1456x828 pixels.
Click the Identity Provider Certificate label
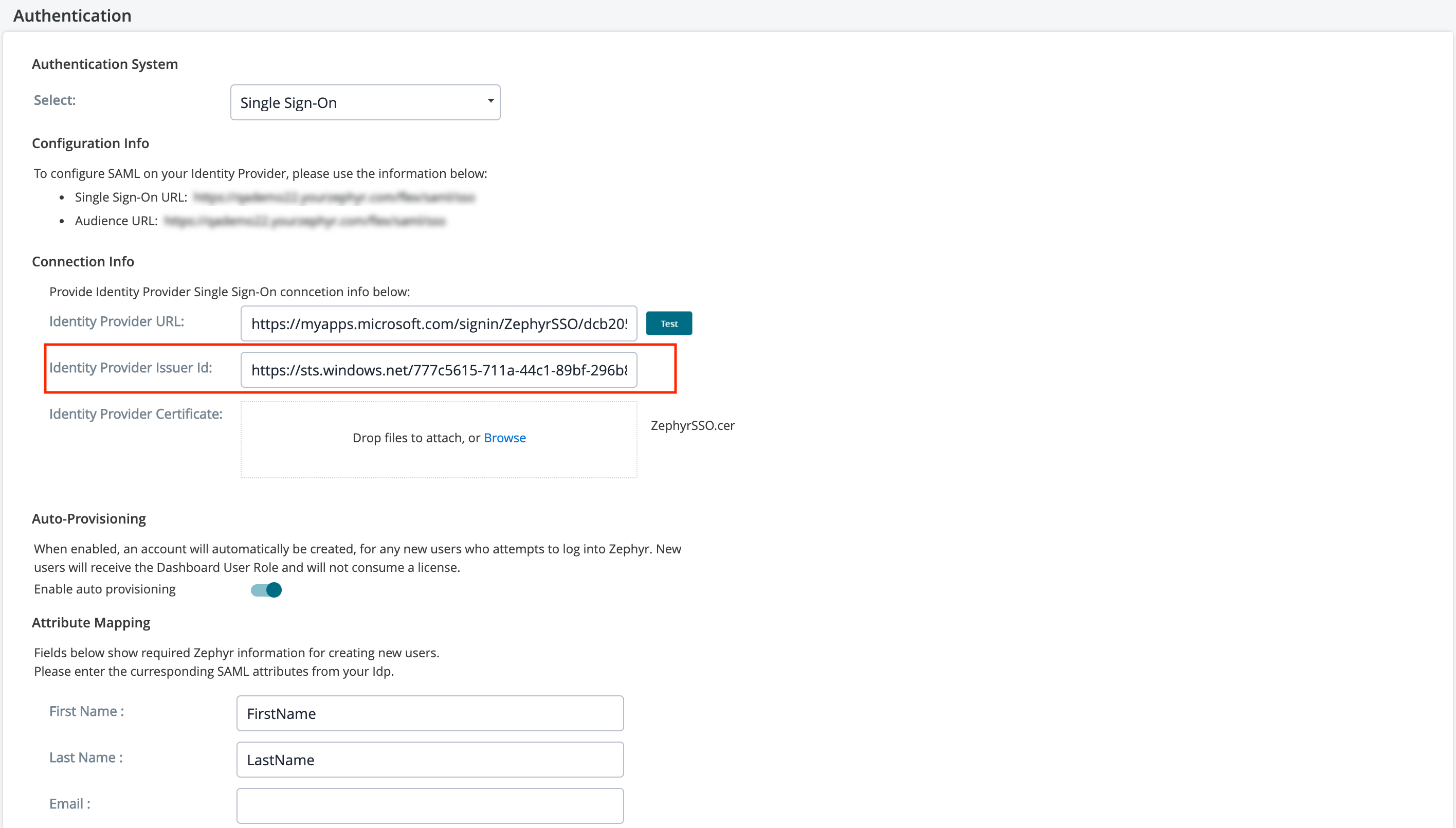[x=135, y=414]
